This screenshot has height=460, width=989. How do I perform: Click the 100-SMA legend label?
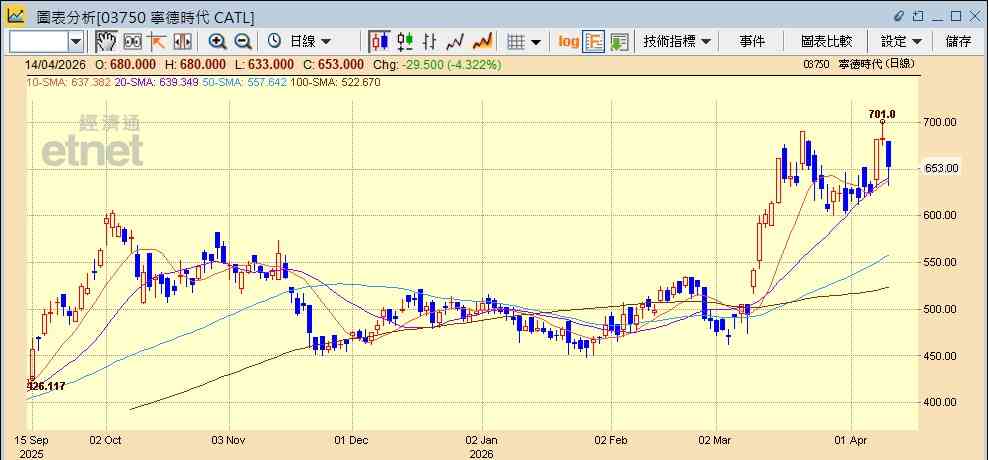point(335,82)
